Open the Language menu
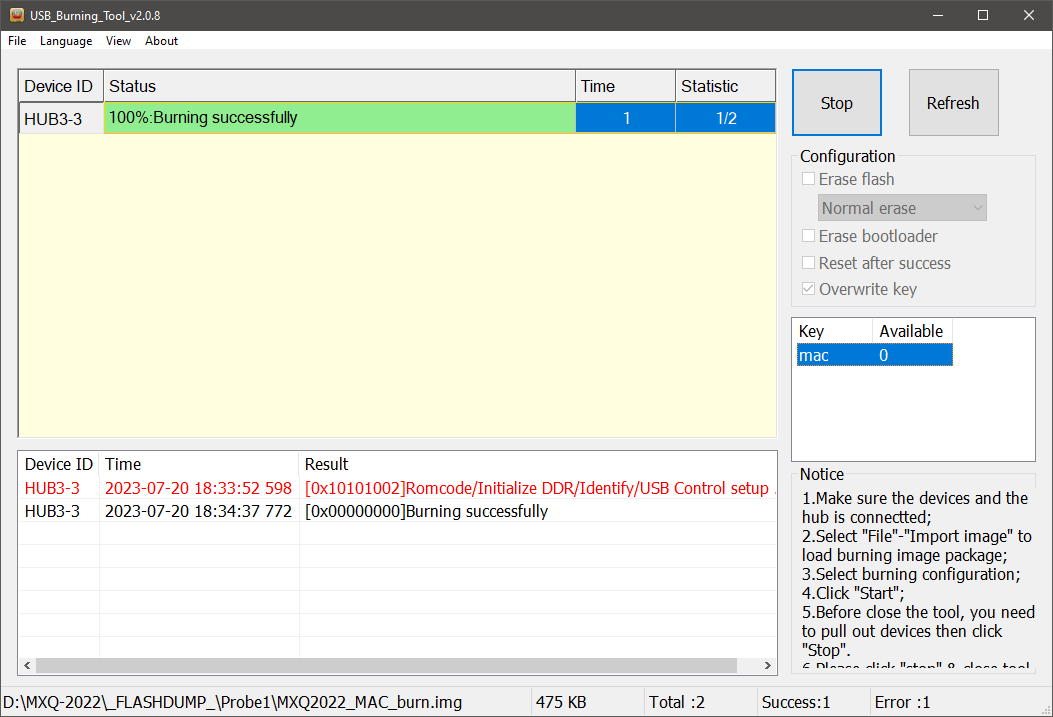This screenshot has width=1053, height=717. [66, 41]
